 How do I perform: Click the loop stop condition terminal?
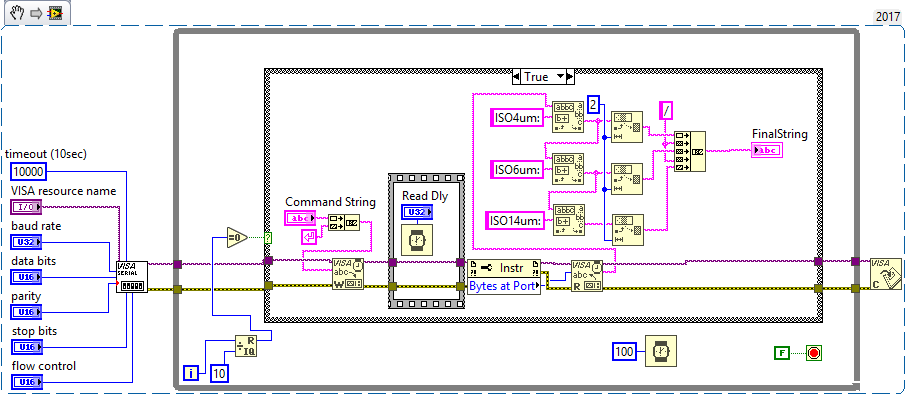[815, 352]
